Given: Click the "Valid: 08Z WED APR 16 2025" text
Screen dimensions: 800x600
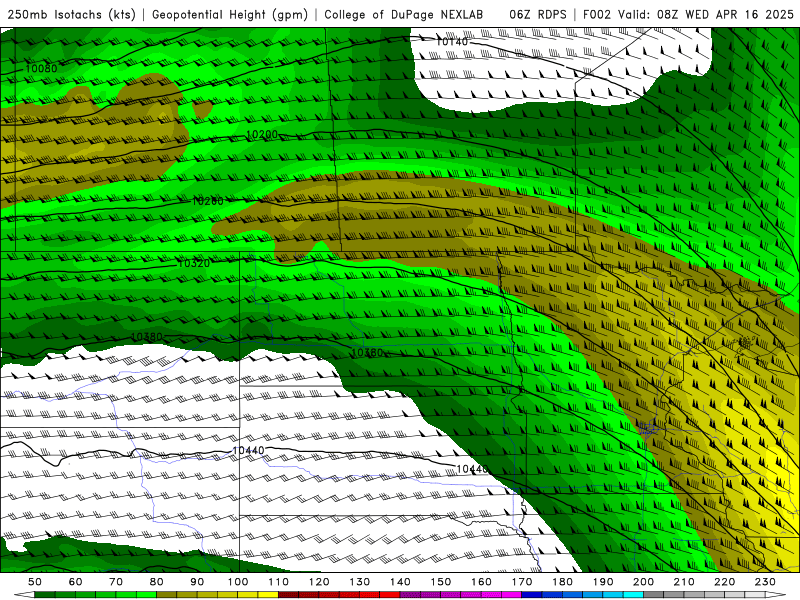Looking at the screenshot, I should click(706, 15).
